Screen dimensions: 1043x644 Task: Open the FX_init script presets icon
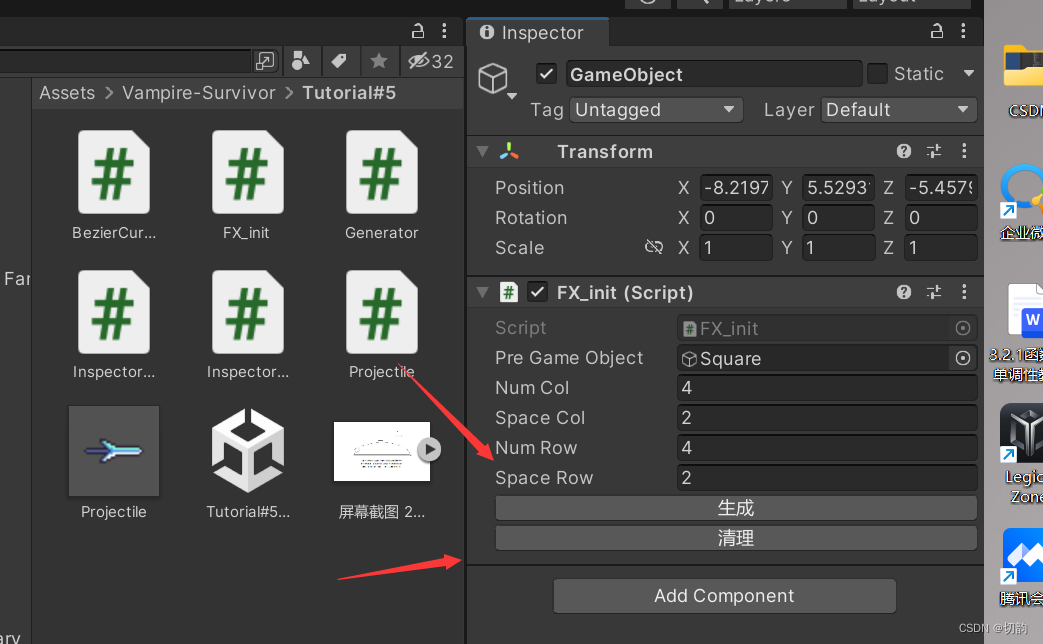[x=934, y=292]
